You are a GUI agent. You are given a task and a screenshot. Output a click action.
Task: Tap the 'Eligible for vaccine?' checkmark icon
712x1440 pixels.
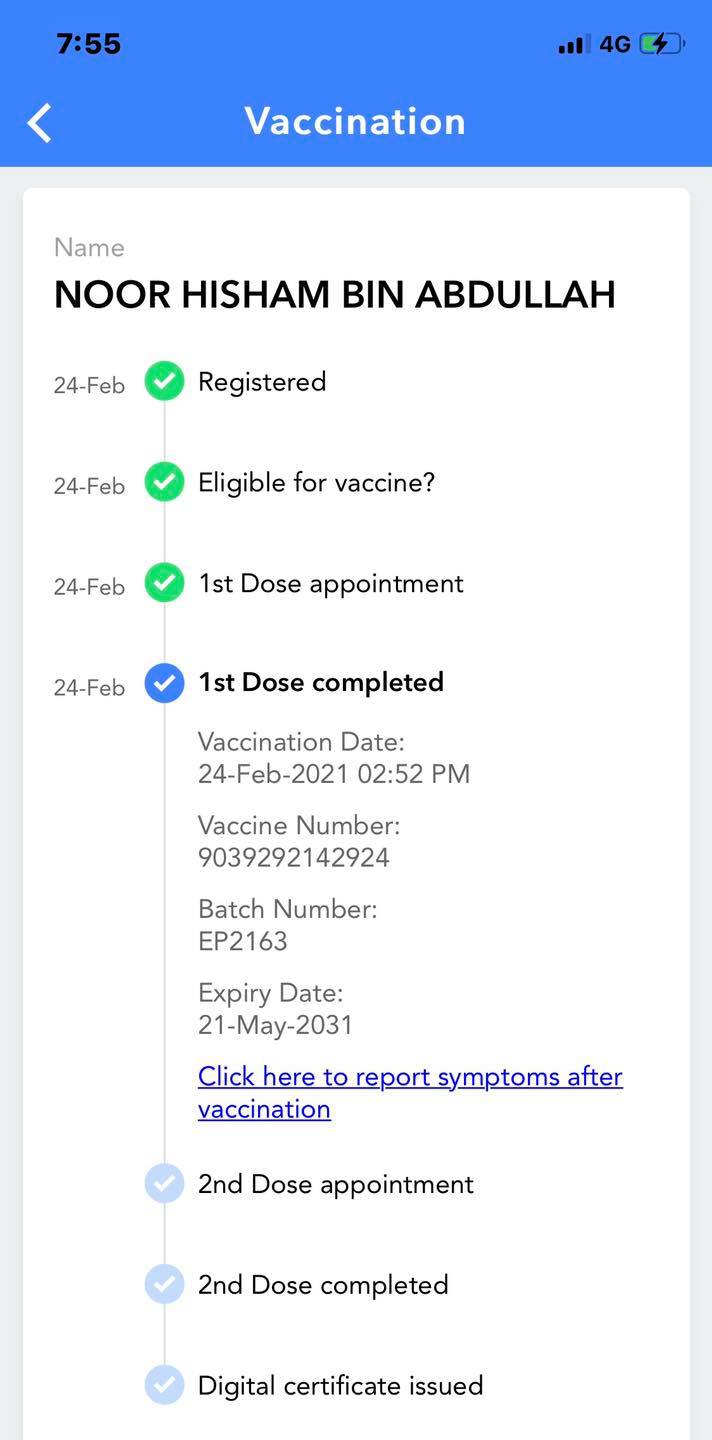[x=164, y=483]
